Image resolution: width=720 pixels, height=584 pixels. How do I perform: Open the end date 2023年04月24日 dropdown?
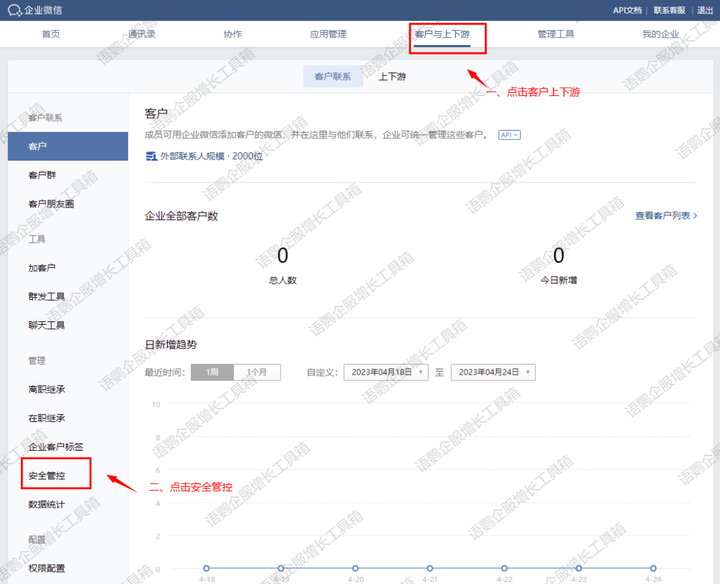tap(493, 372)
